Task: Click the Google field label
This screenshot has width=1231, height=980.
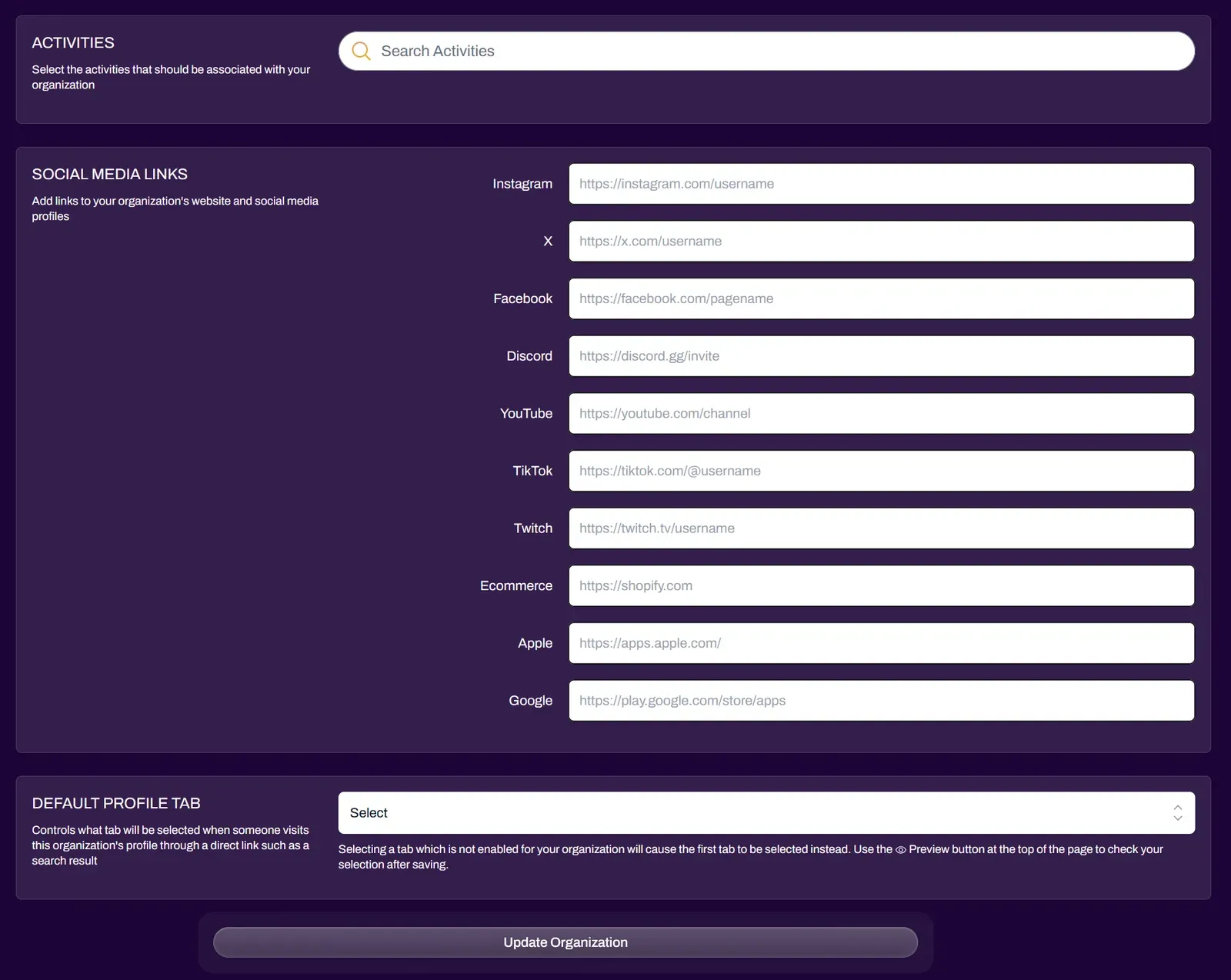Action: click(530, 701)
